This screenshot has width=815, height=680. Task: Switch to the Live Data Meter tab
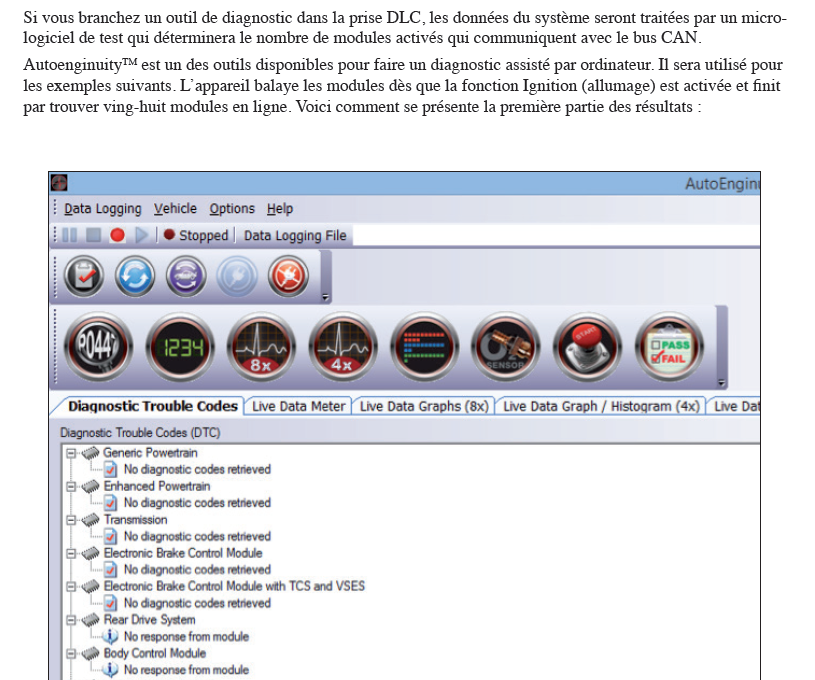pos(299,406)
